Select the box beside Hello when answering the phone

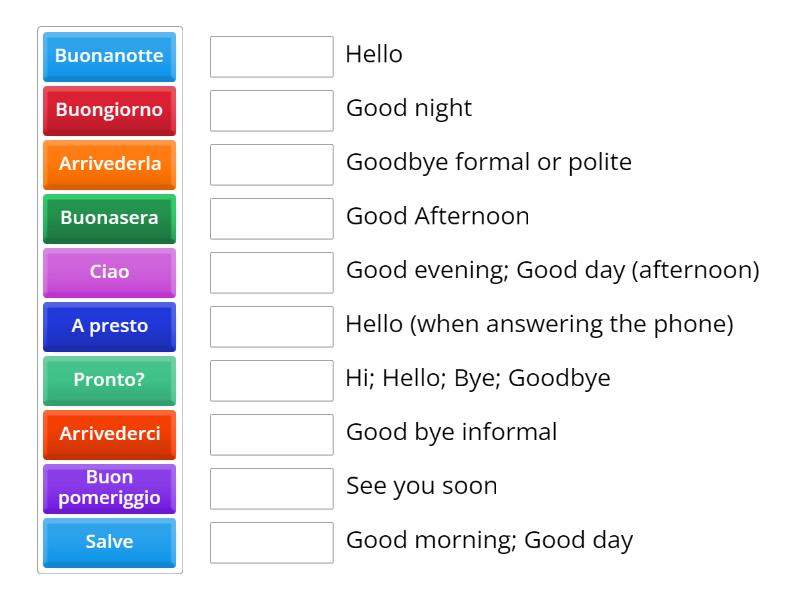271,326
